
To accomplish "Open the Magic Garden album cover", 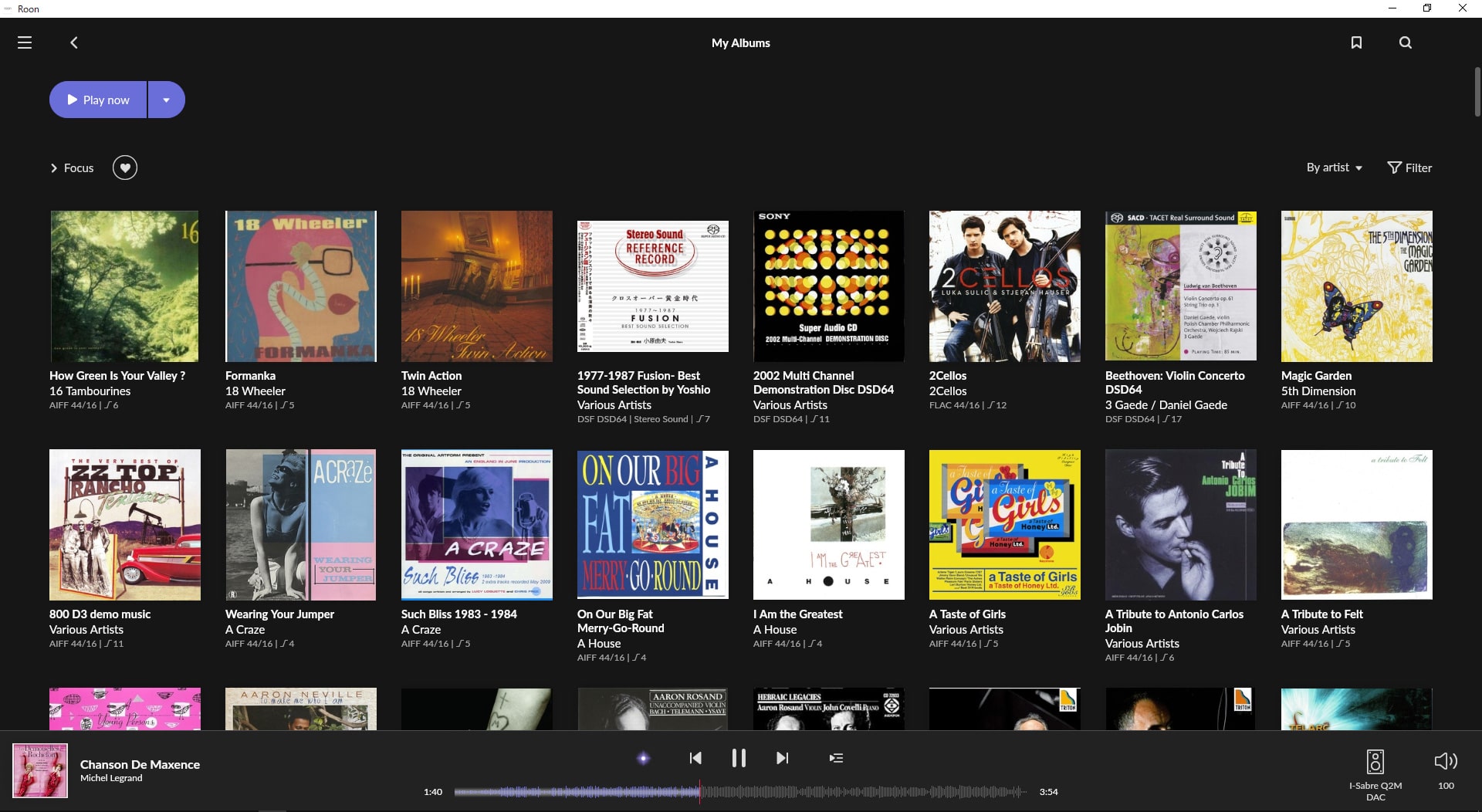I will coord(1357,286).
